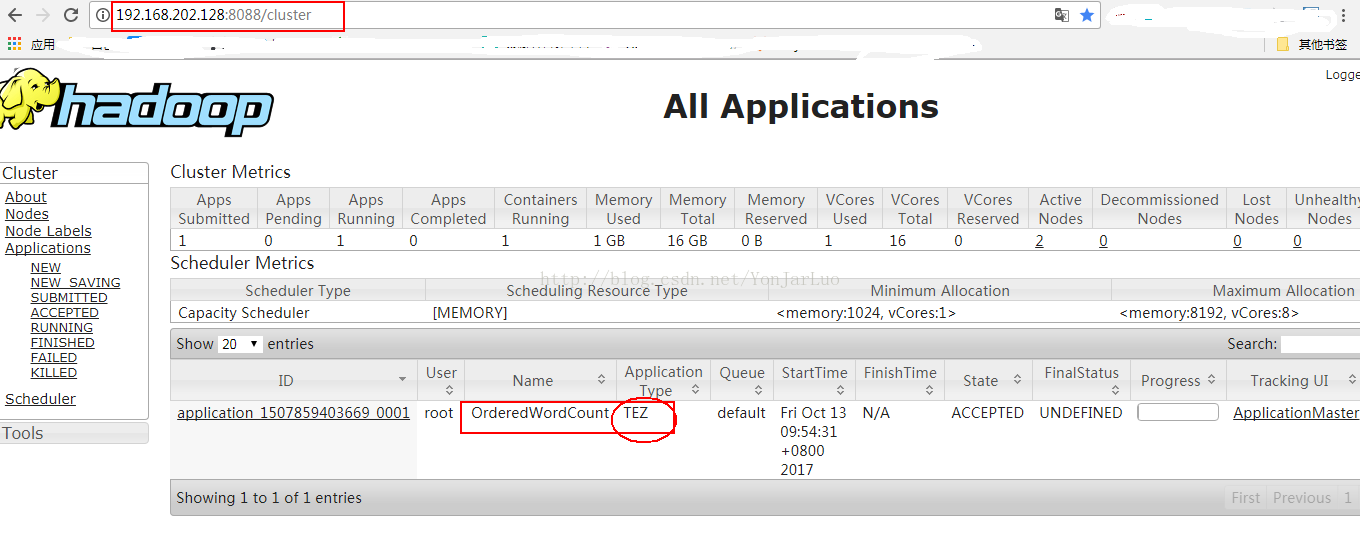The height and width of the screenshot is (537, 1360).
Task: Select the 16 GB Memory Total value
Action: 686,241
